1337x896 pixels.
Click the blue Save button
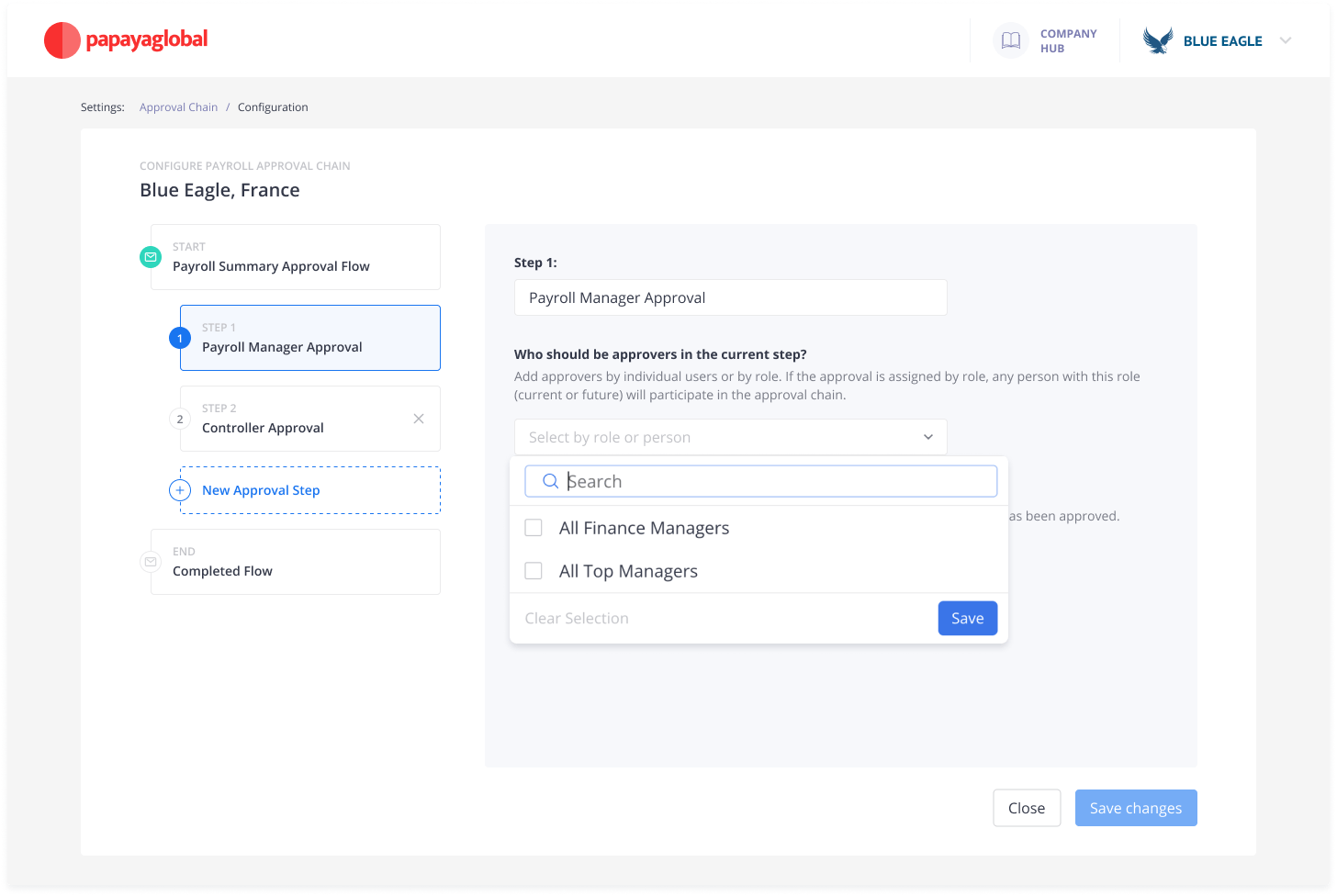[x=967, y=618]
